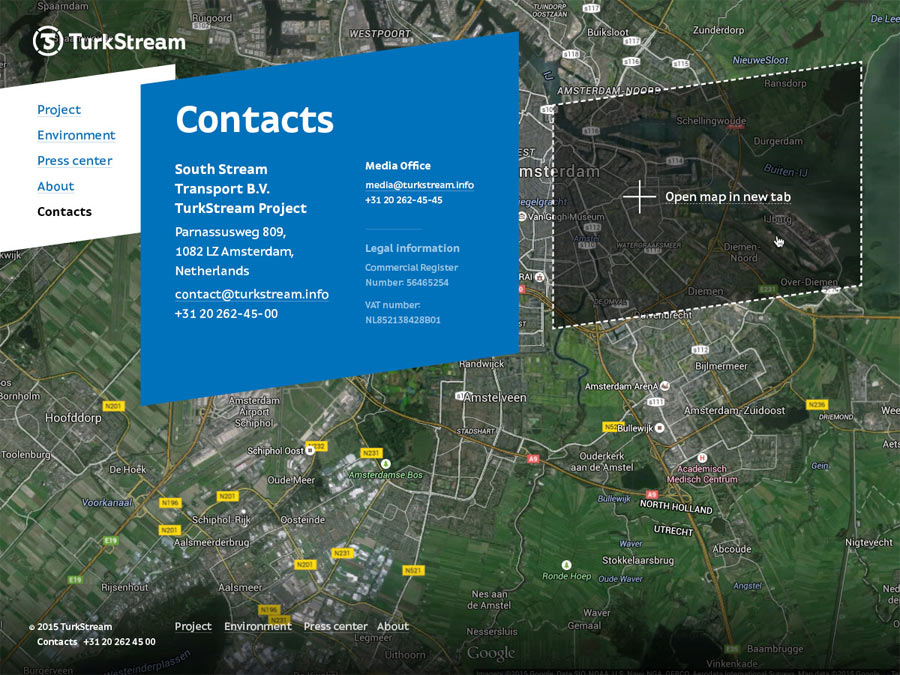Click the Google logo on map
The height and width of the screenshot is (675, 900).
pos(491,653)
